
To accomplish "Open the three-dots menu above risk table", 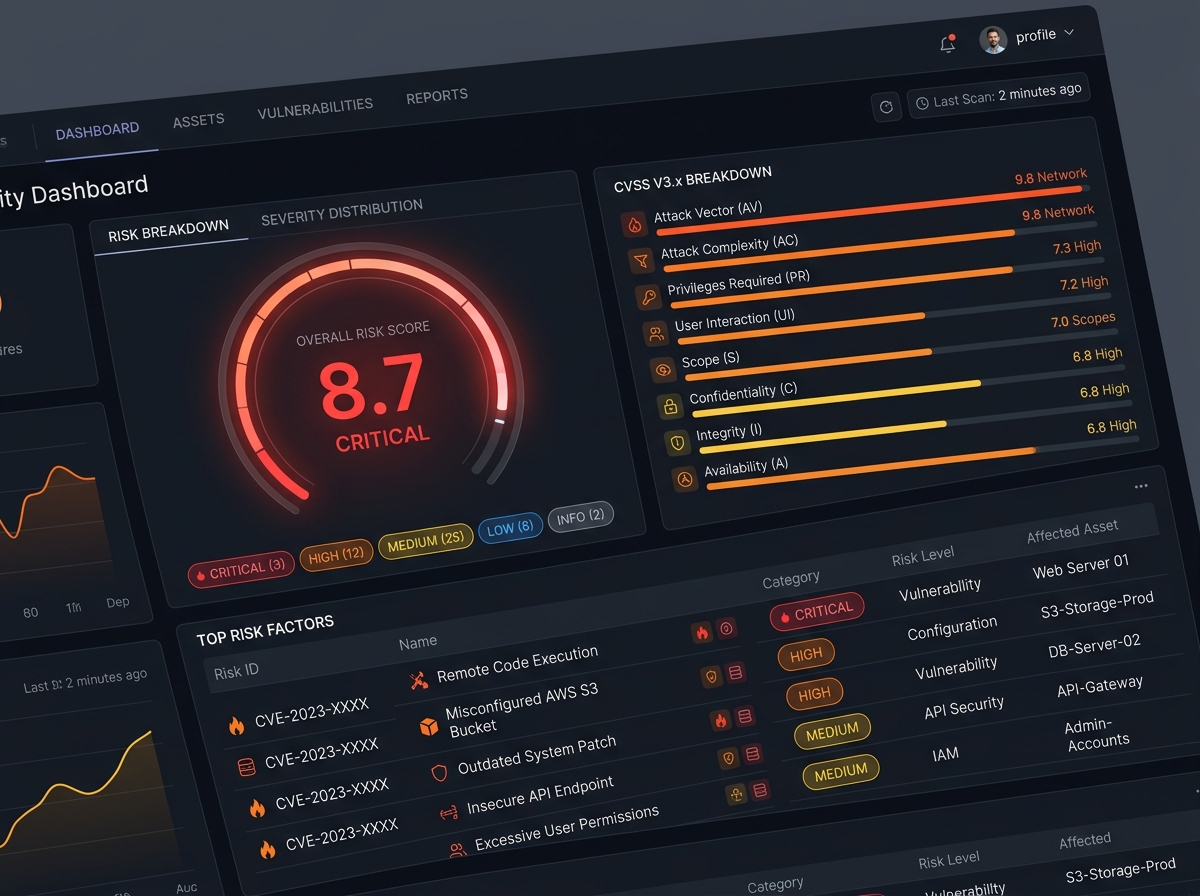I will 1141,487.
